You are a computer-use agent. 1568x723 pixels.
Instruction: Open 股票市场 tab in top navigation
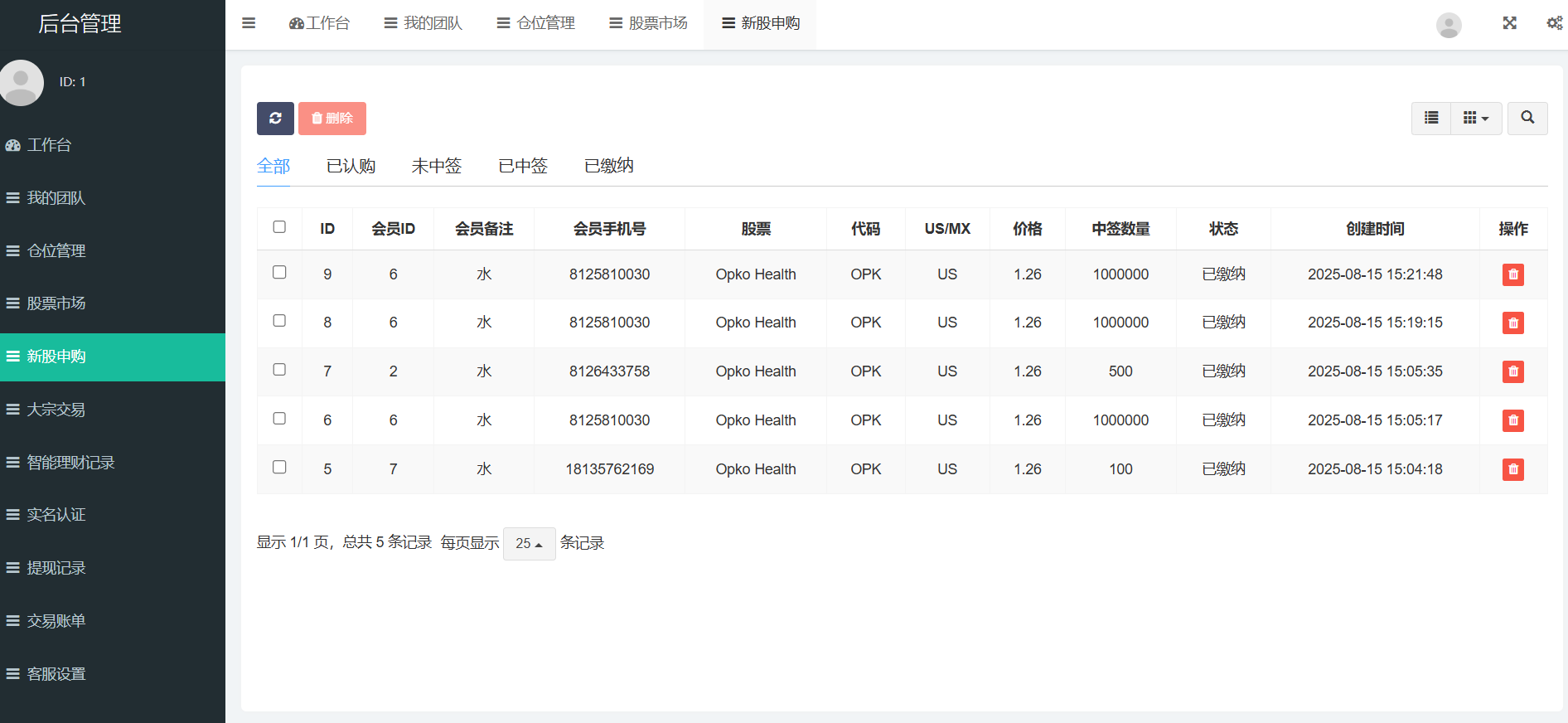[648, 23]
